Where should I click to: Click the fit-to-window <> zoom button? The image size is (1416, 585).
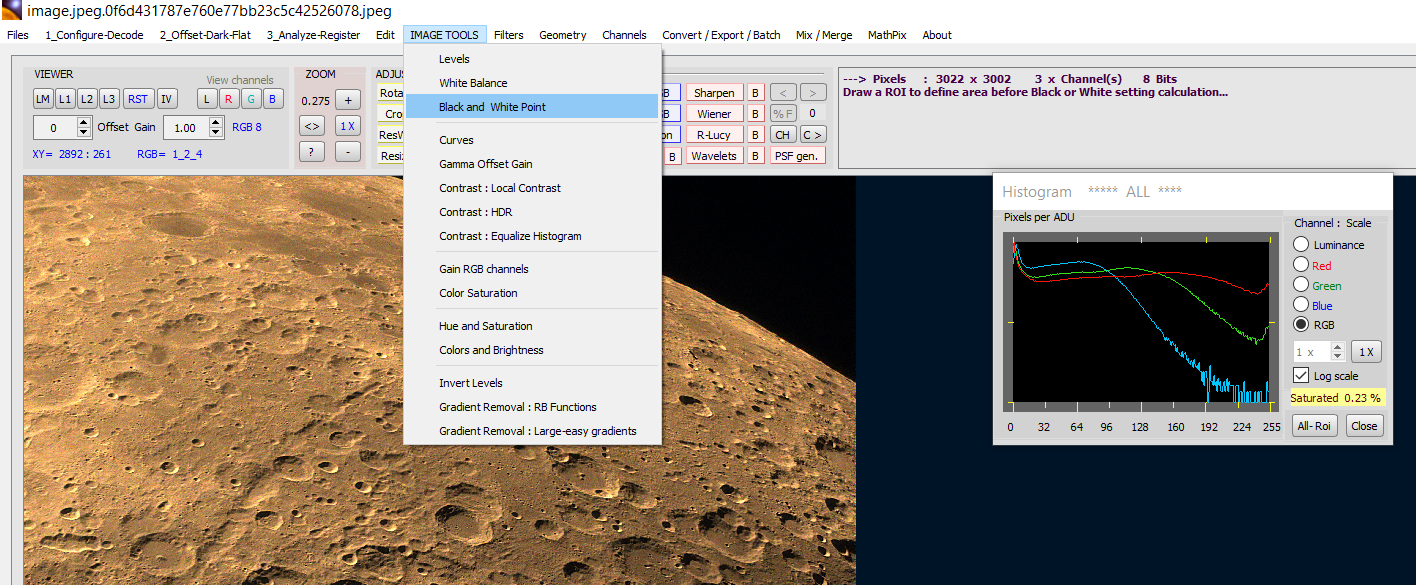312,126
